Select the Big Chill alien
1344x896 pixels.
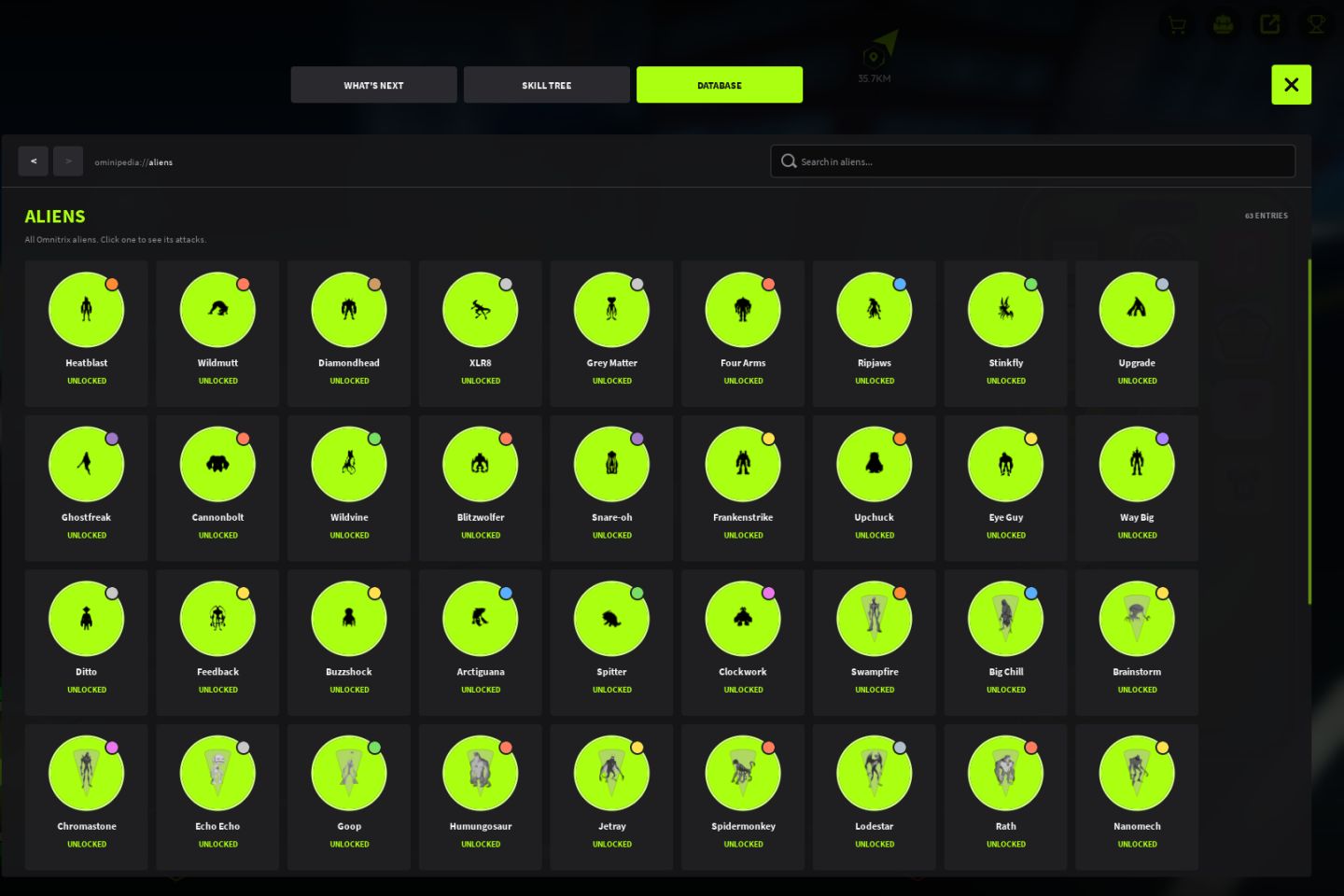(1006, 642)
